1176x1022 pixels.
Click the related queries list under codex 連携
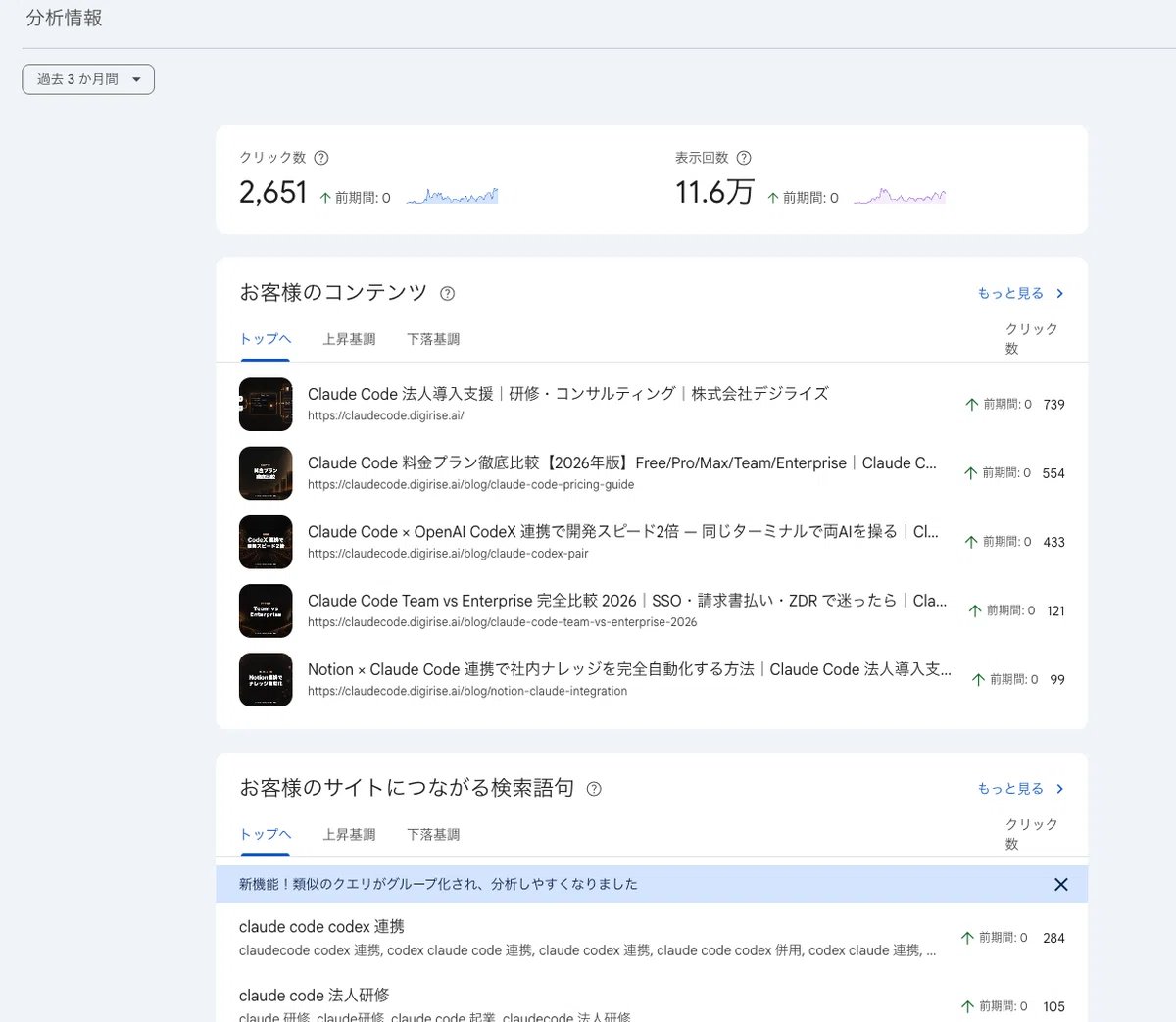tap(587, 950)
